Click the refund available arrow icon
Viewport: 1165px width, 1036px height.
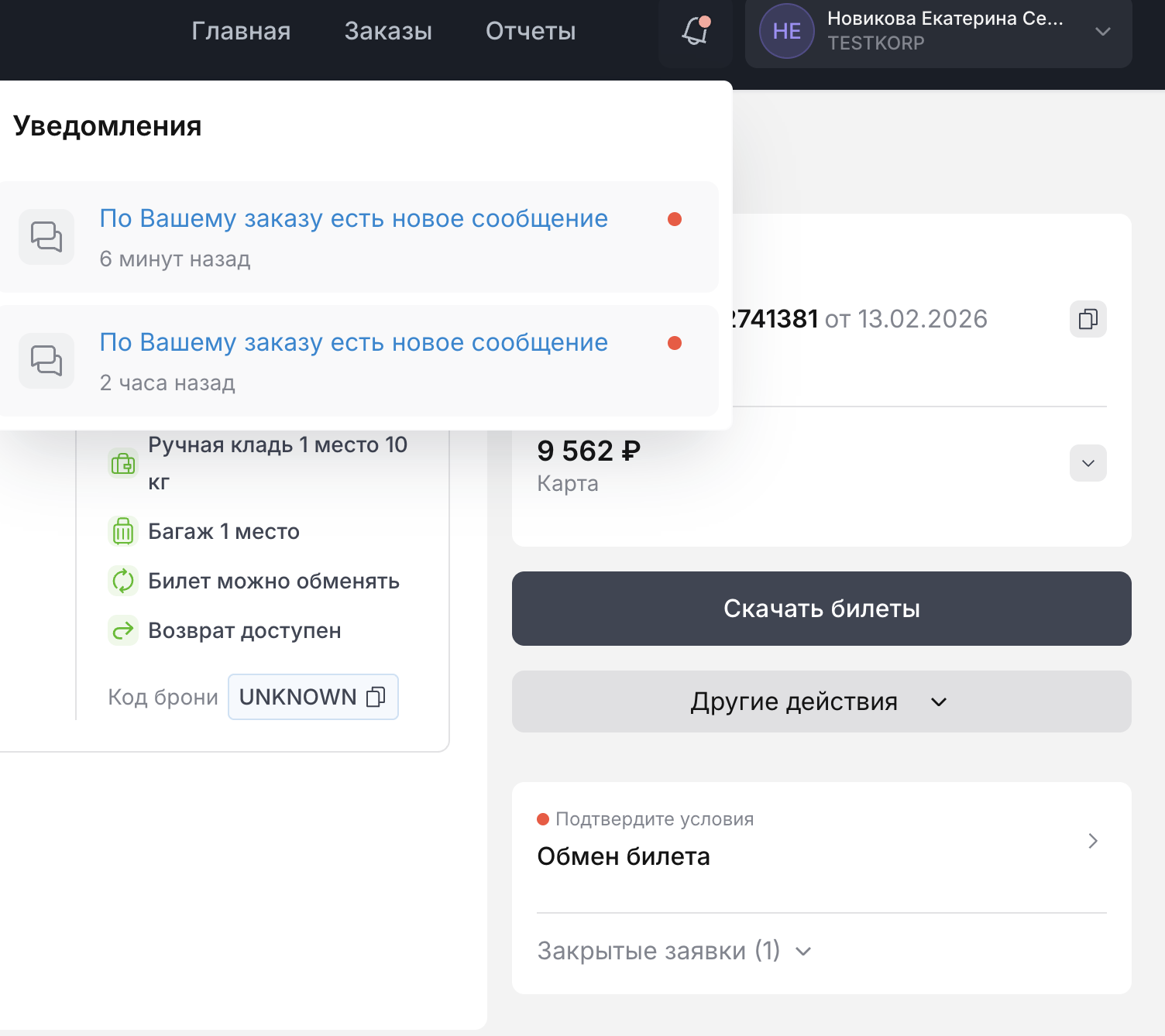pos(123,630)
